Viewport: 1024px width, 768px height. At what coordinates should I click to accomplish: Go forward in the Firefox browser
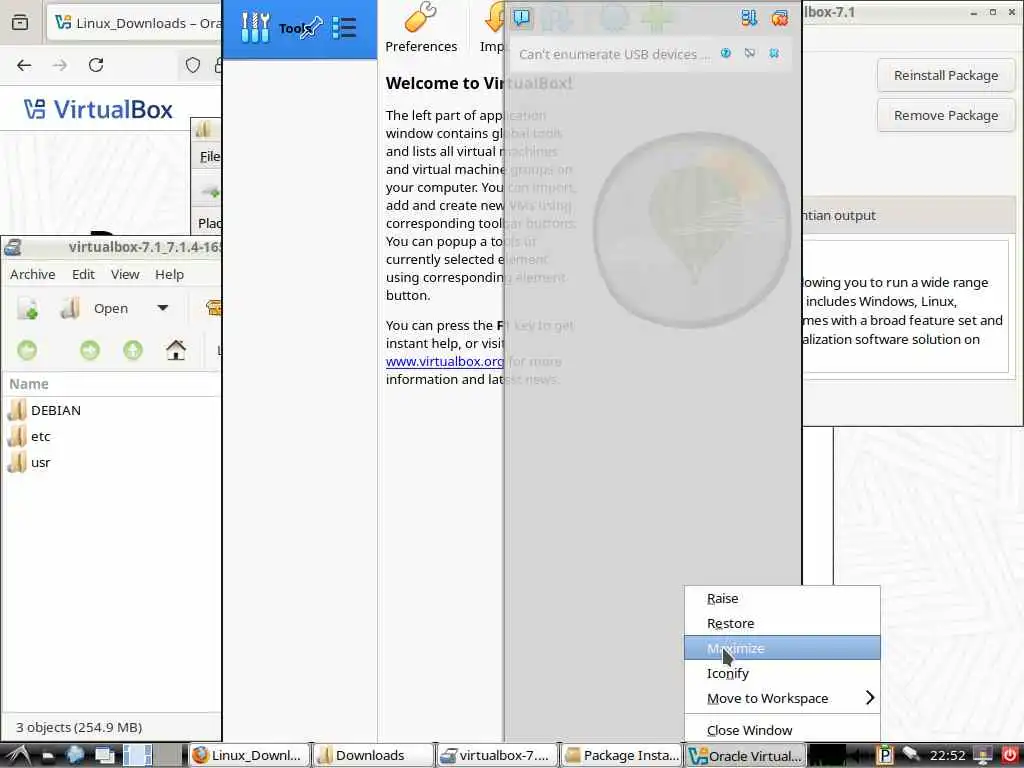click(x=60, y=65)
